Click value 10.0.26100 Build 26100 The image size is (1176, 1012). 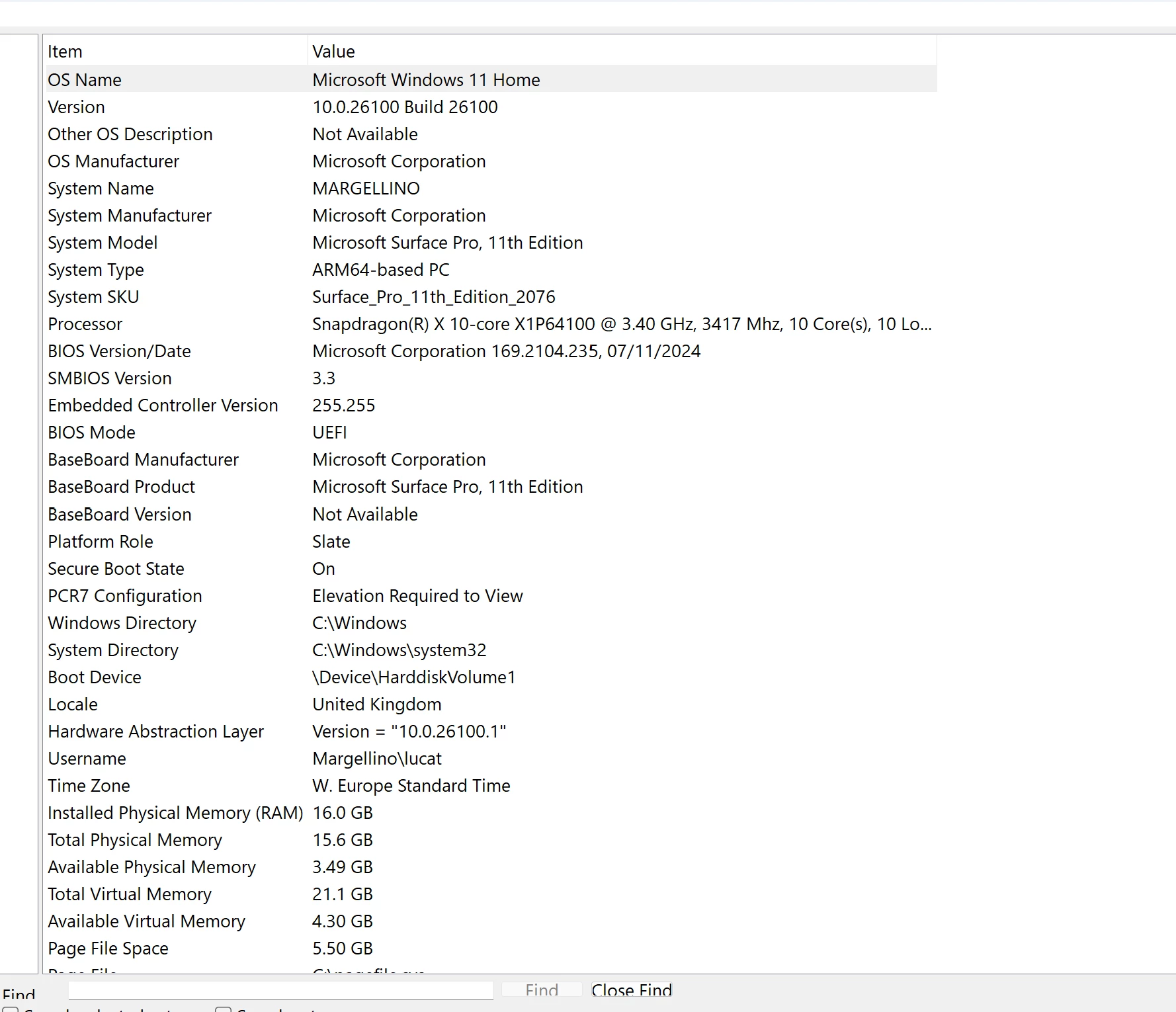click(x=405, y=107)
